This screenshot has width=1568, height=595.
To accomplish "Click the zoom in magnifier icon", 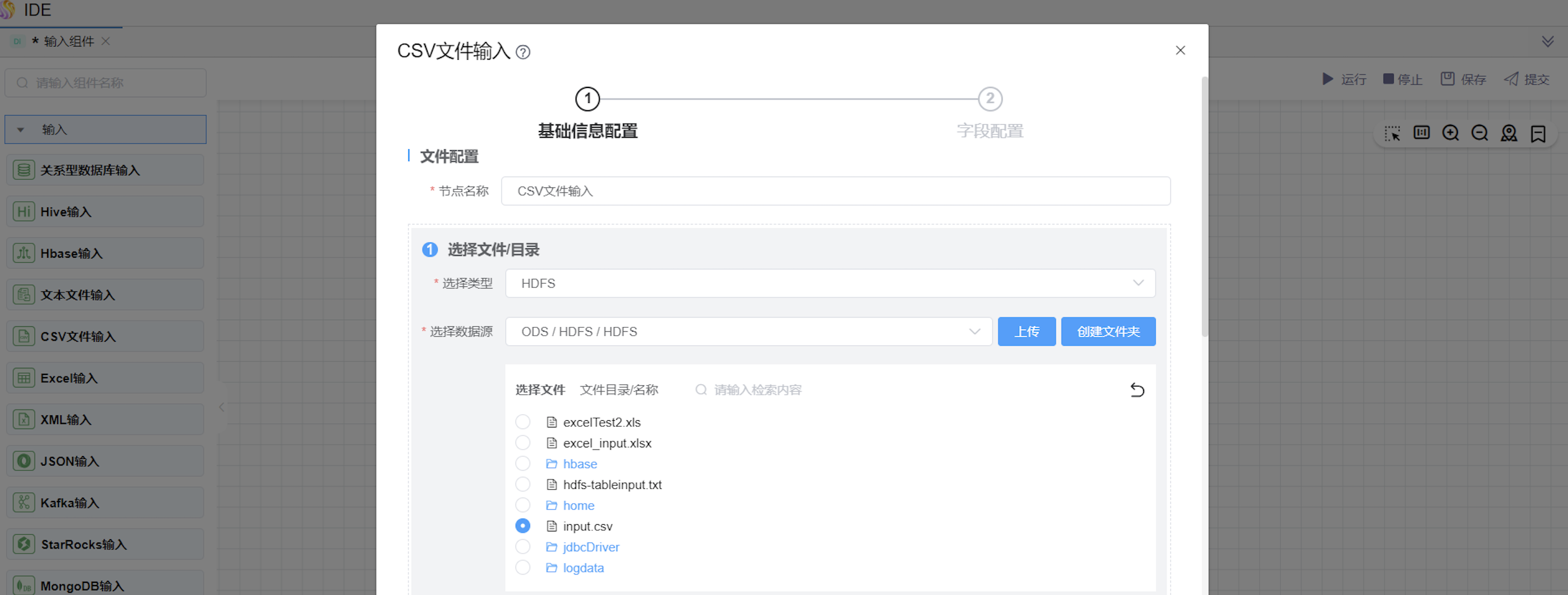I will [x=1450, y=133].
